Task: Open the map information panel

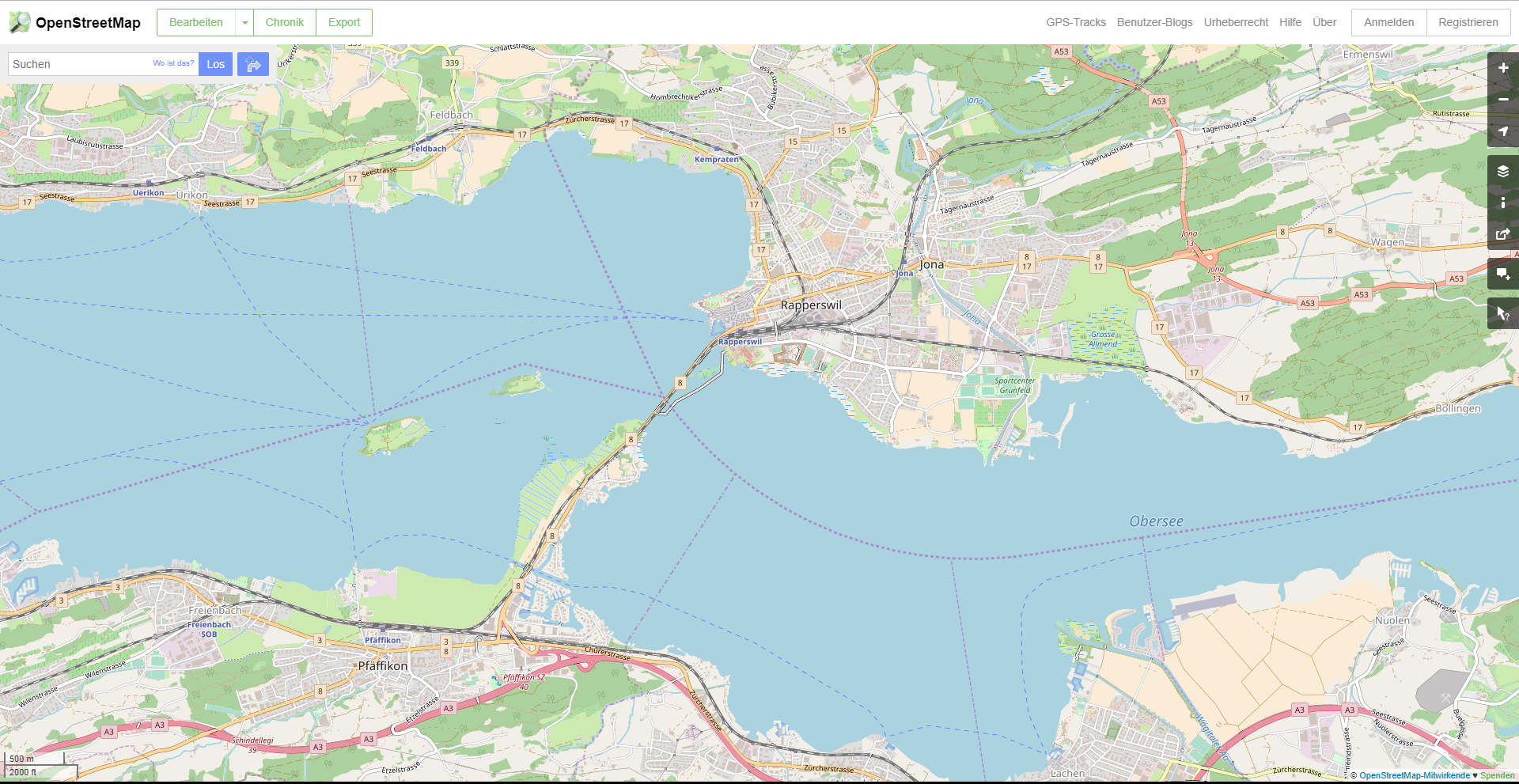Action: click(1503, 203)
